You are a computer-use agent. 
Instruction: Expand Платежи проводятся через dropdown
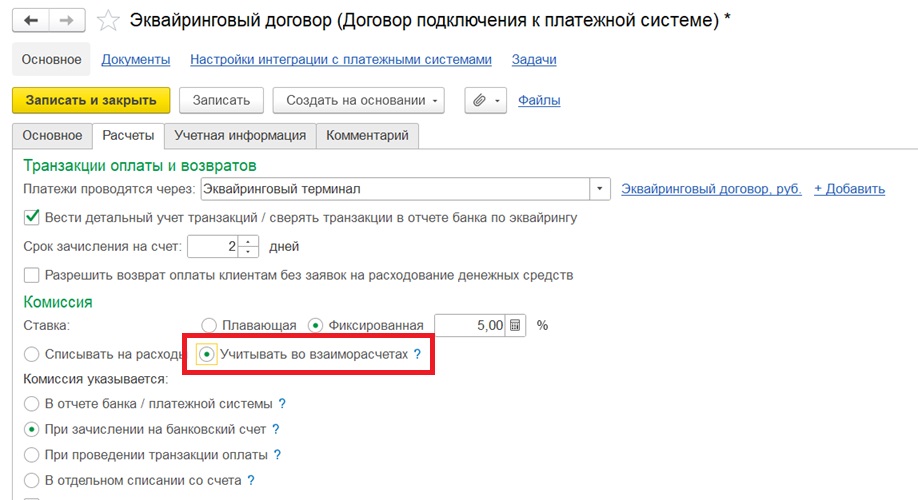[x=599, y=188]
